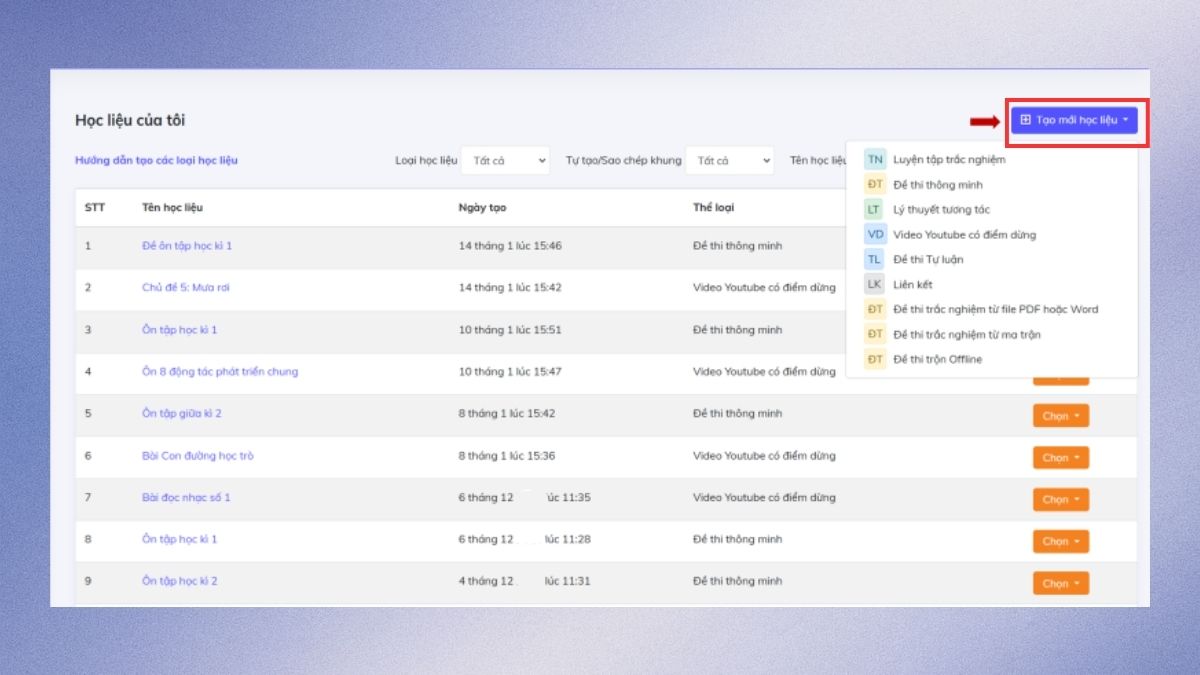Viewport: 1200px width, 675px height.
Task: Click the LK badge for Liên kết
Action: click(875, 284)
